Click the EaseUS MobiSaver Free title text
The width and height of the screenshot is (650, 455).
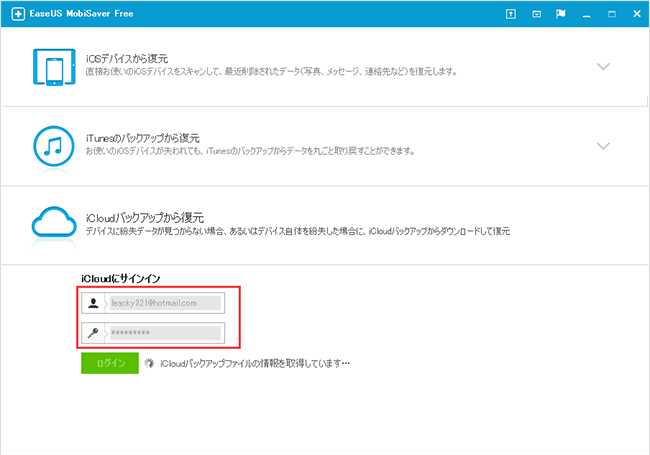[81, 14]
